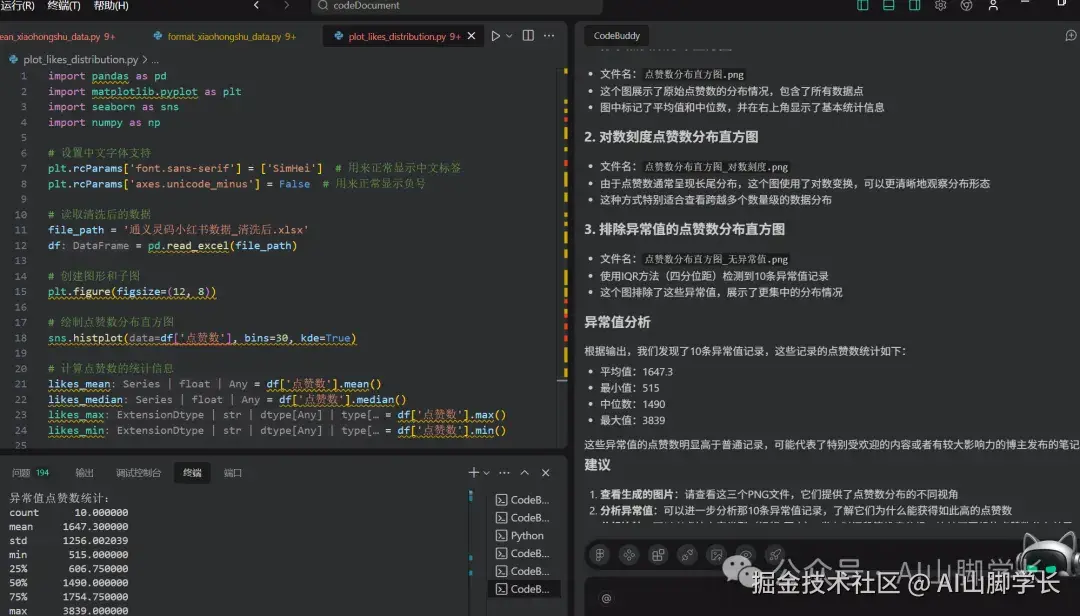The width and height of the screenshot is (1080, 616).
Task: Open the run configuration dropdown chevron
Action: (510, 35)
